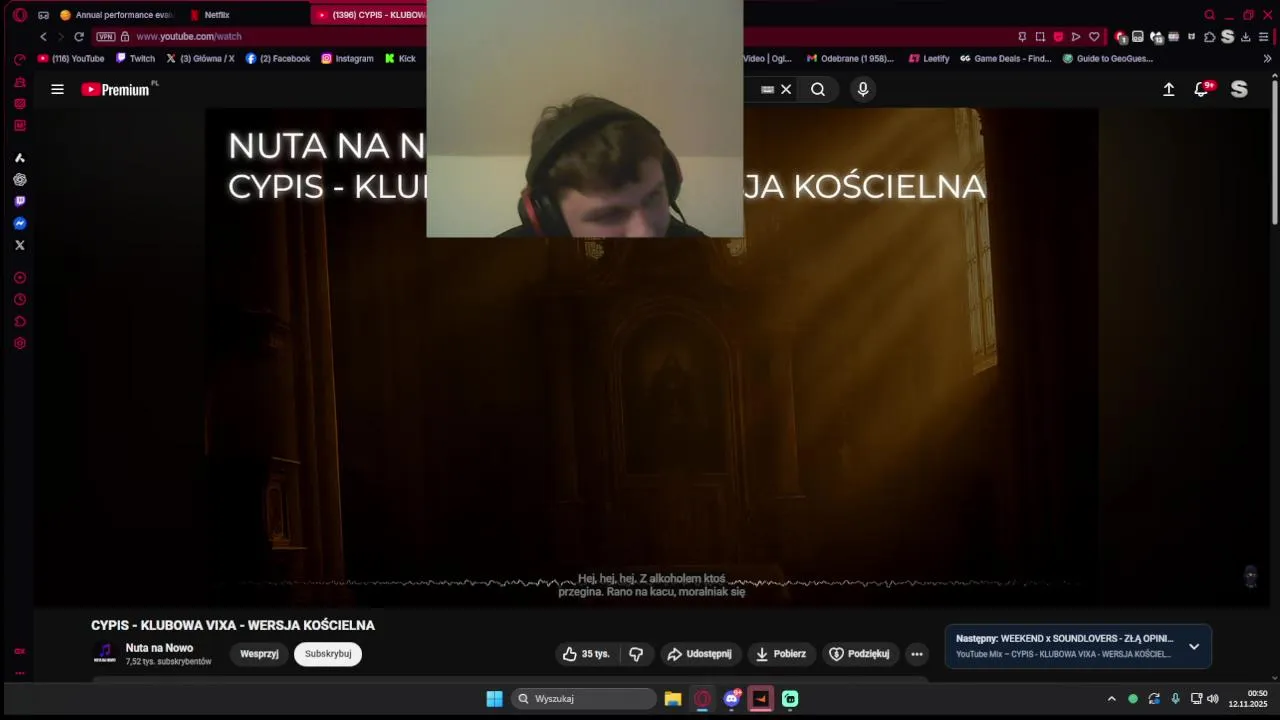Download the video with Pobierz
The width and height of the screenshot is (1280, 720).
(780, 654)
